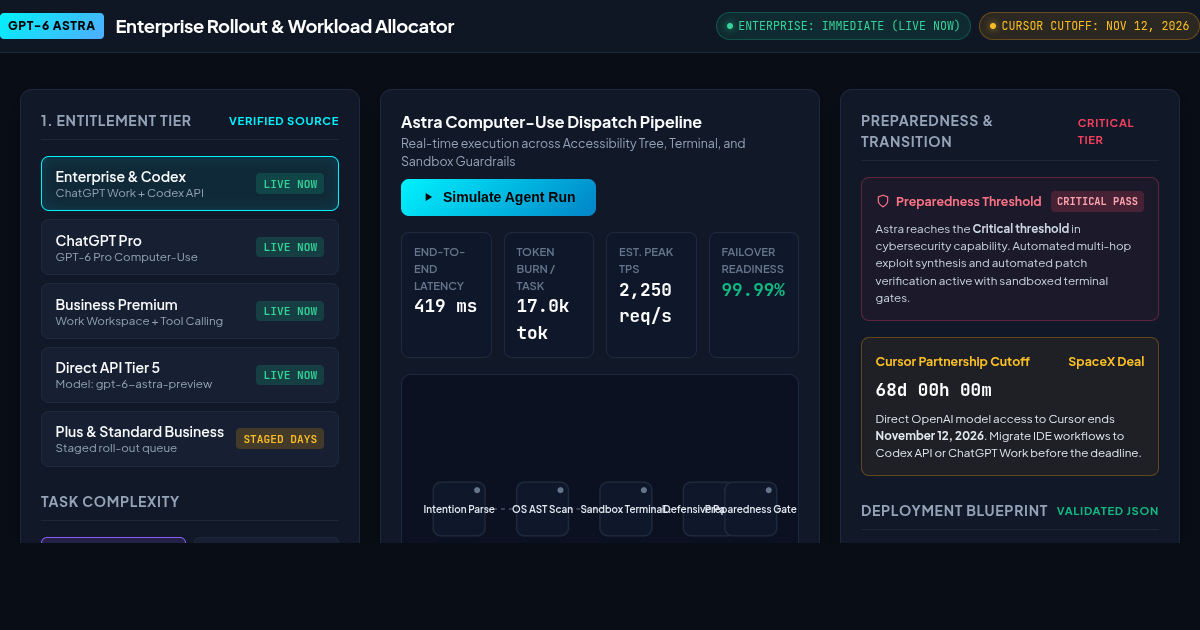
Task: Click the gpt-6-astra-preview model subtitle
Action: (x=134, y=384)
